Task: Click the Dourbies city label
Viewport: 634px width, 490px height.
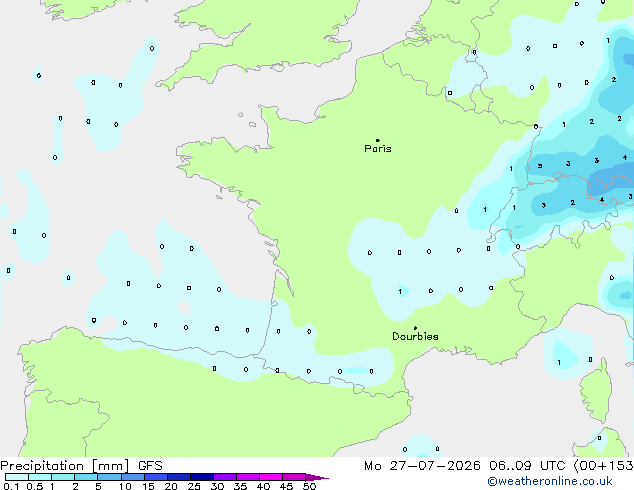Action: click(x=415, y=336)
